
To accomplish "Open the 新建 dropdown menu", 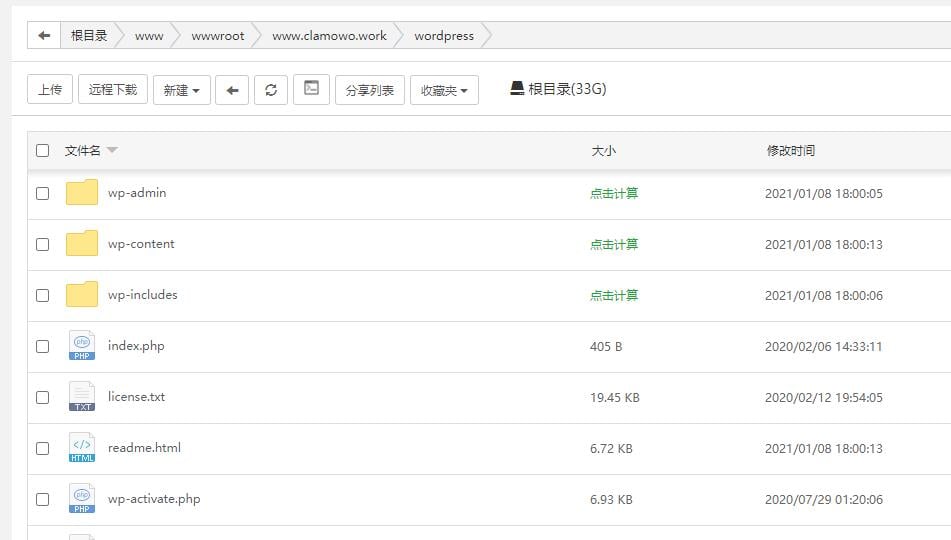I will [181, 90].
